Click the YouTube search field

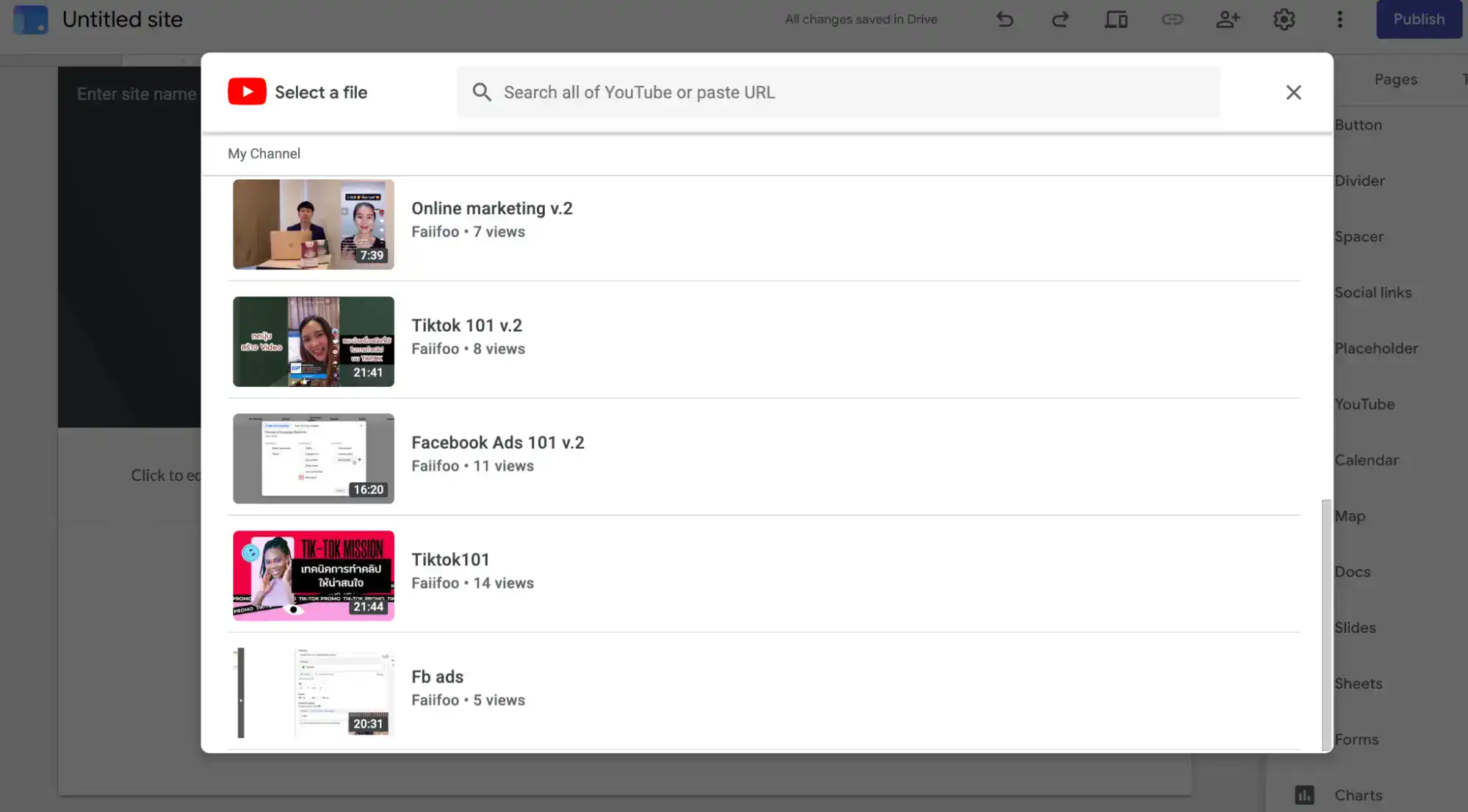pos(838,92)
